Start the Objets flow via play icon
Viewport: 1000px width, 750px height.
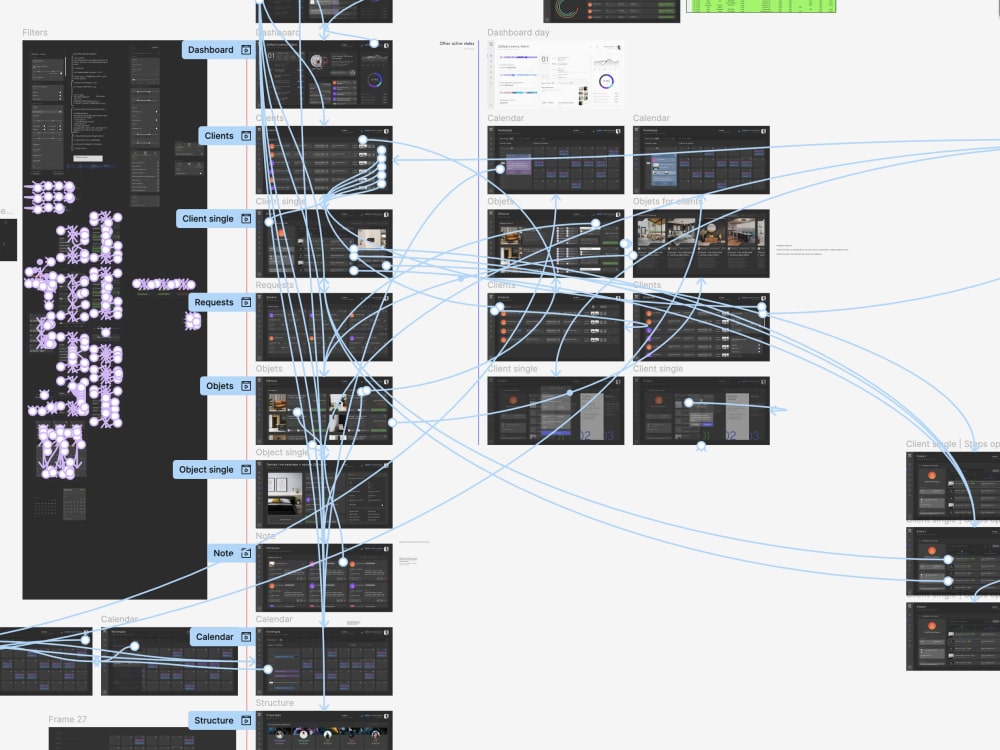pos(246,386)
